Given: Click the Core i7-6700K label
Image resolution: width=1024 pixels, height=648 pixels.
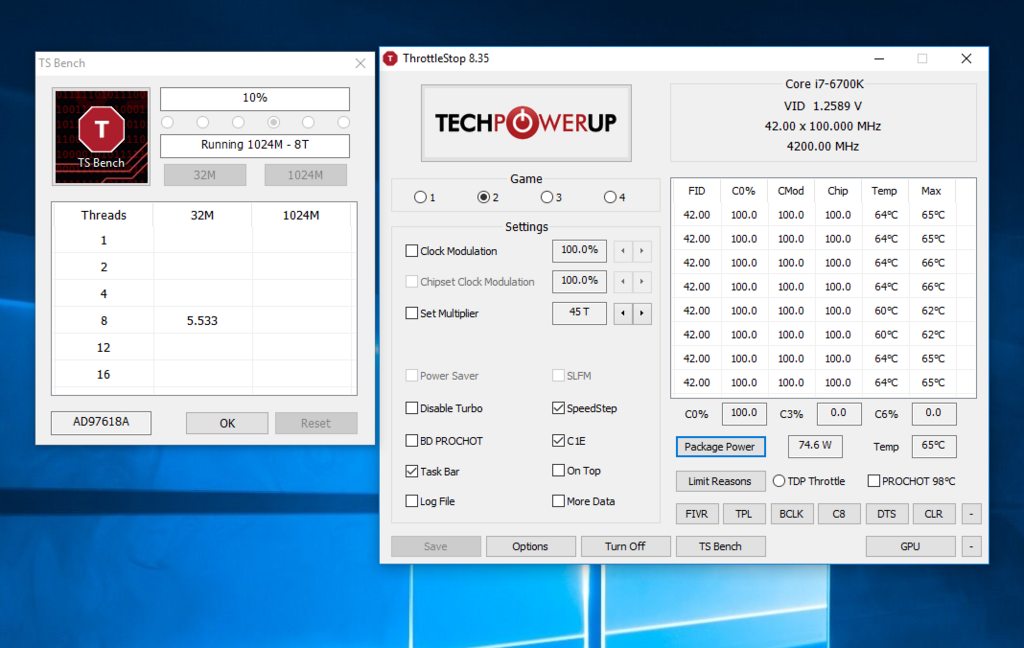Looking at the screenshot, I should coord(824,84).
